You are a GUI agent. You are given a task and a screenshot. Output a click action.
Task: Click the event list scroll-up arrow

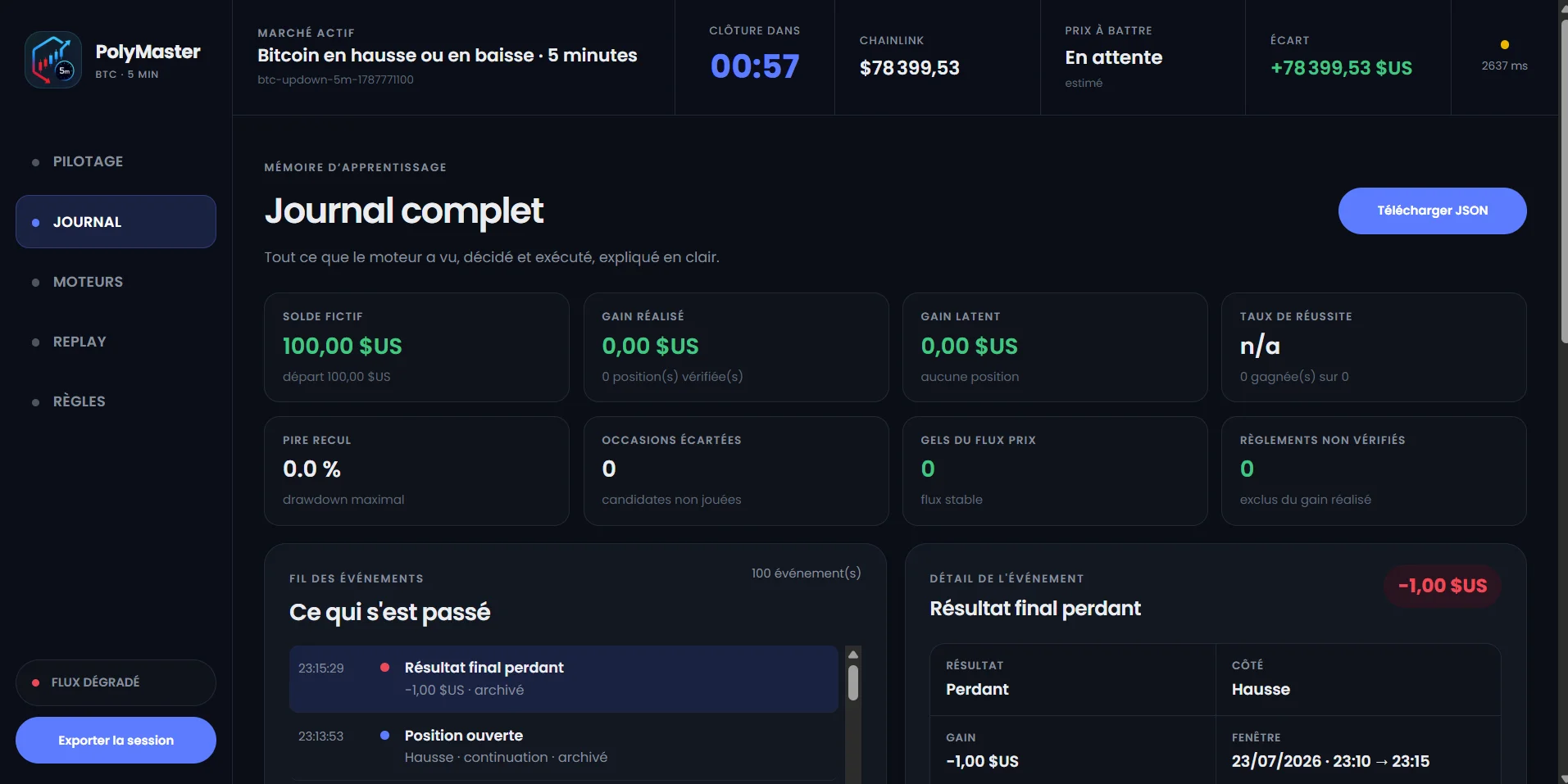852,655
